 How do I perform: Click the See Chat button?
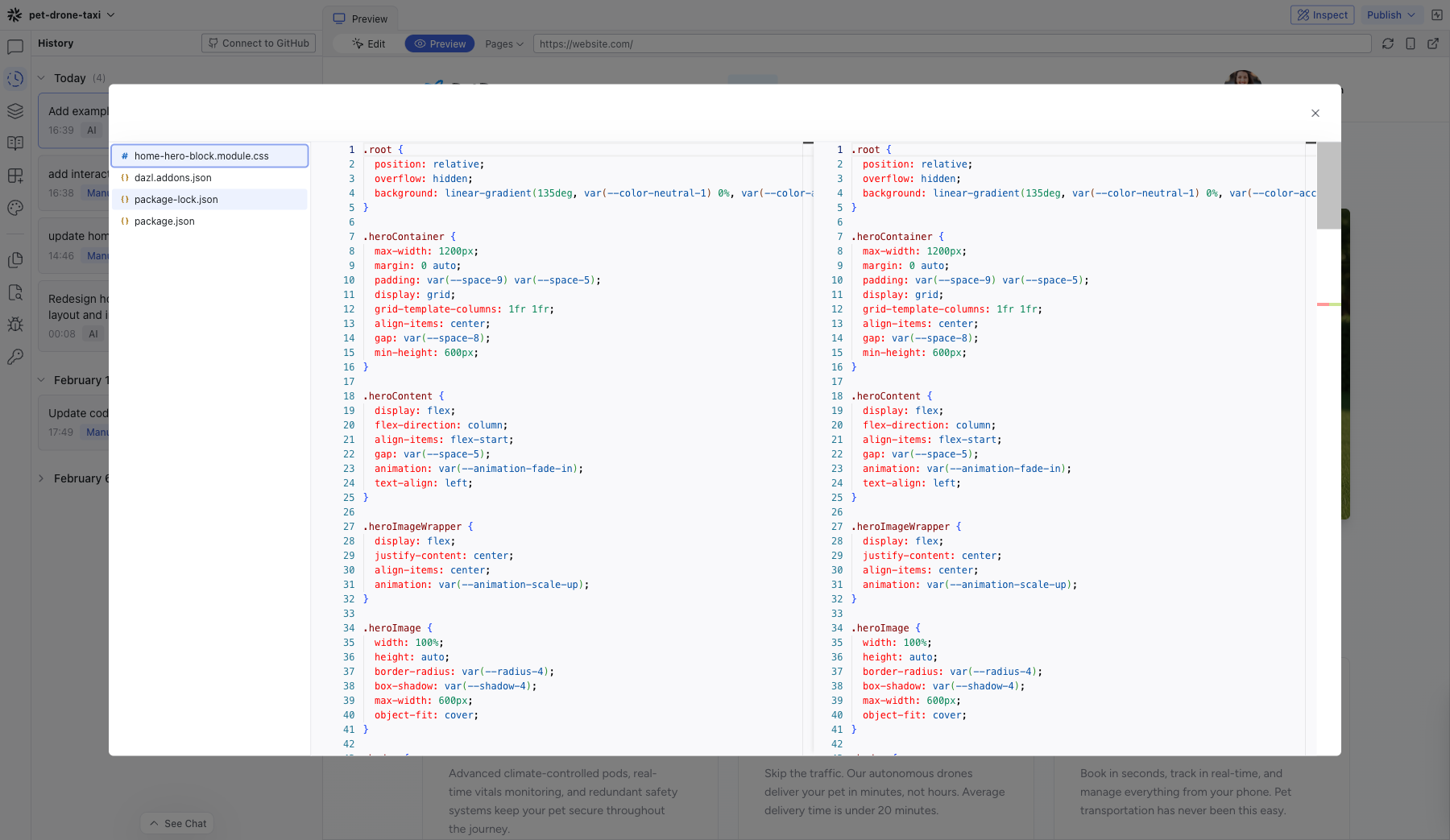[x=177, y=823]
